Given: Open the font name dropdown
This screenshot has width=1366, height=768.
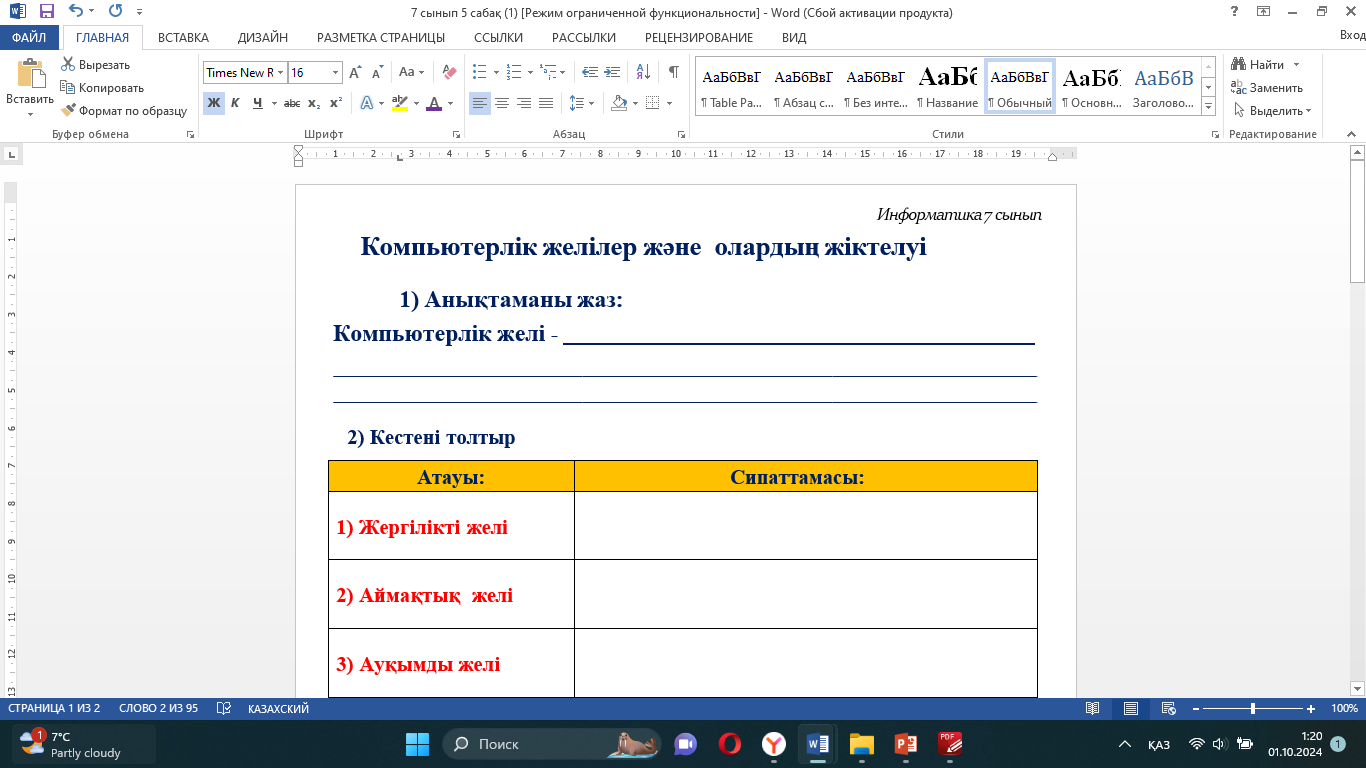Looking at the screenshot, I should click(x=281, y=73).
